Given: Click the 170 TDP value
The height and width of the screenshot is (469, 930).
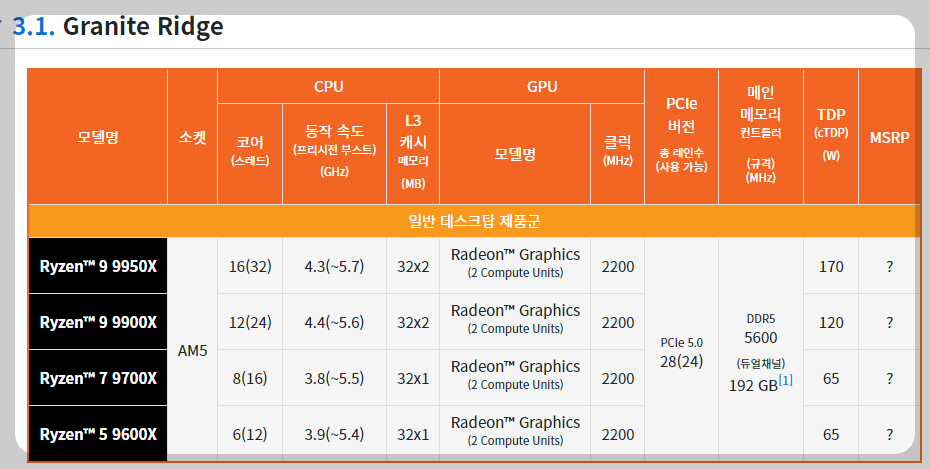Looking at the screenshot, I should click(831, 266).
